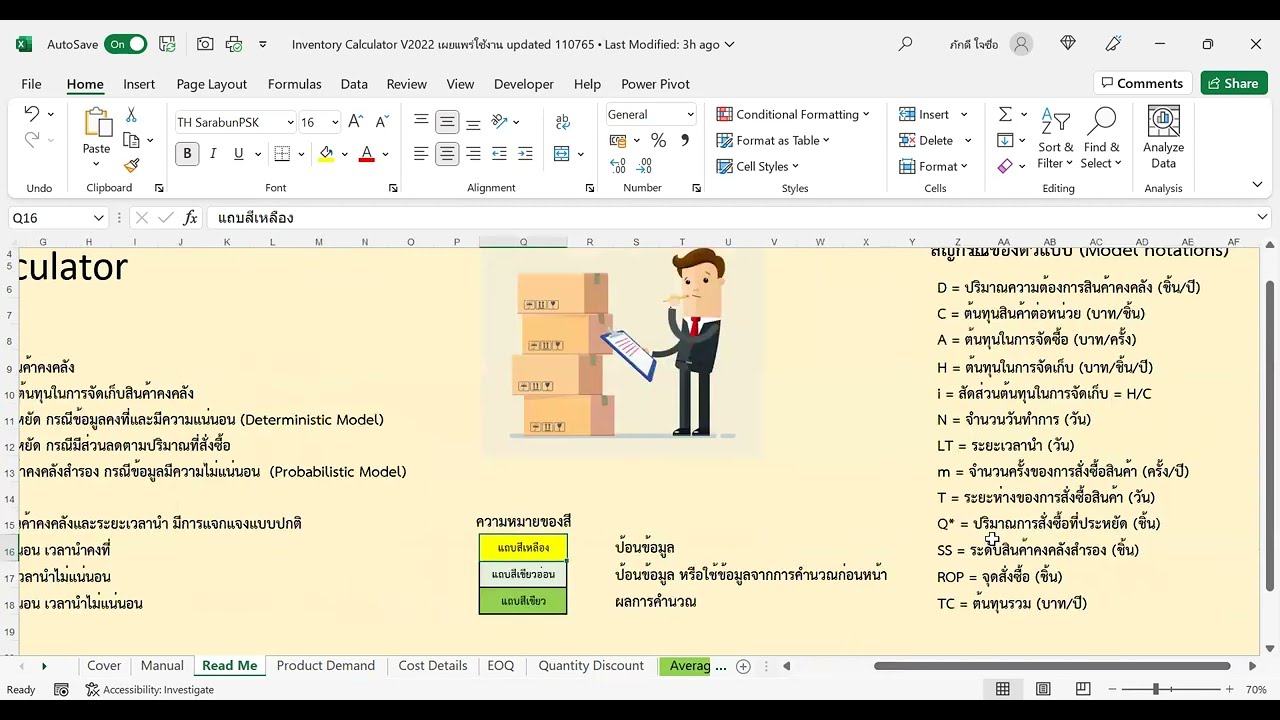Toggle Center alignment
The image size is (1280, 720).
tap(447, 153)
